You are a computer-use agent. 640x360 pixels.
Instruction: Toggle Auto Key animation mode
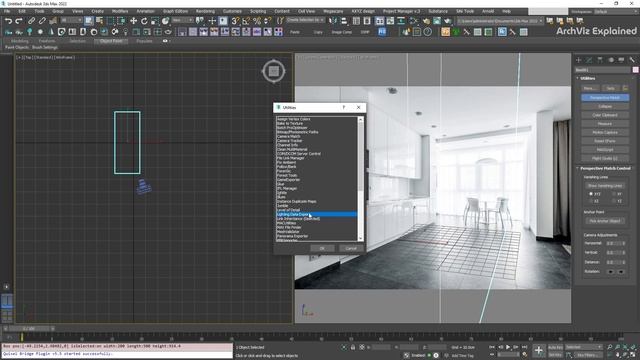click(x=555, y=347)
